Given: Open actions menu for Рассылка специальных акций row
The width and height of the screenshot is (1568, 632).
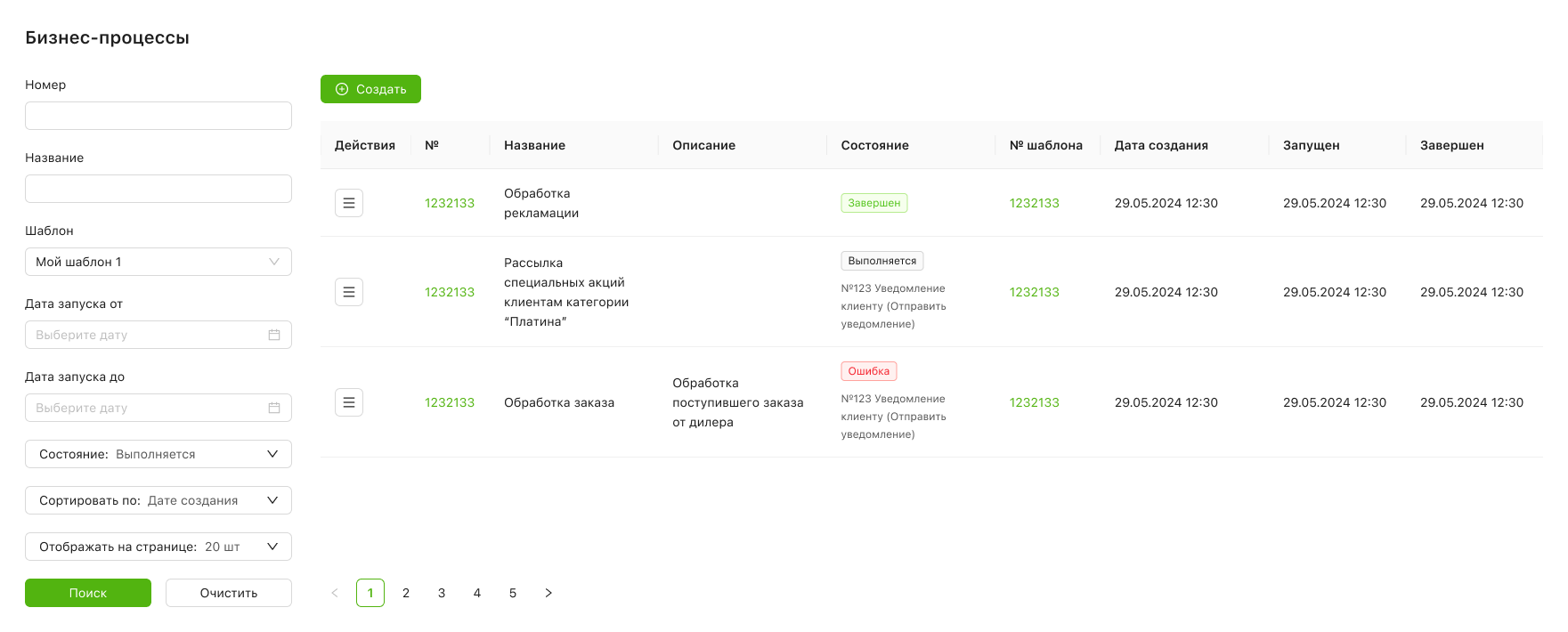Looking at the screenshot, I should pyautogui.click(x=349, y=292).
